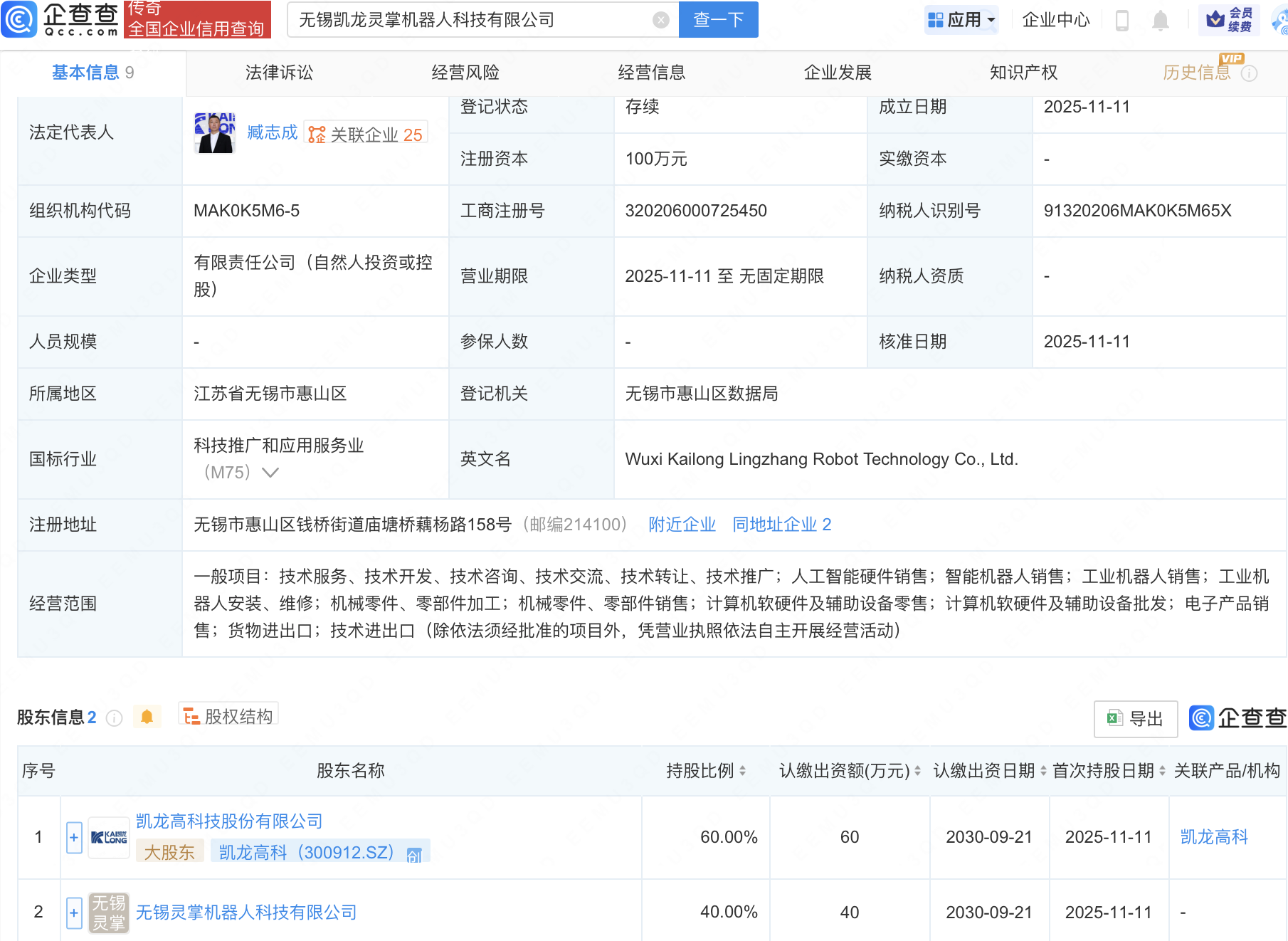
Task: Expand the 凯龙高科技股份有限公司 shareholder row
Action: point(74,837)
